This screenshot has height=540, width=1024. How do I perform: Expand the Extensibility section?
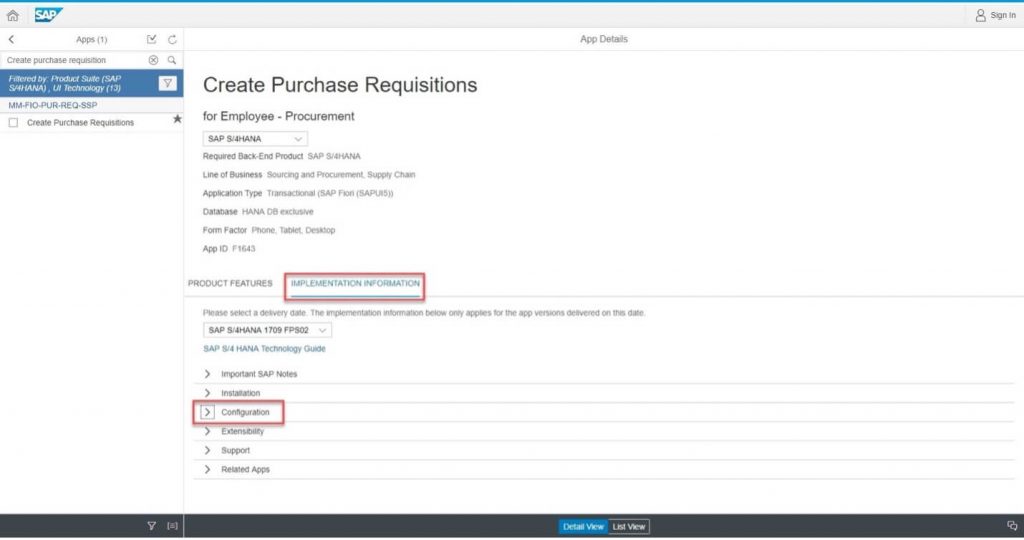coord(207,431)
